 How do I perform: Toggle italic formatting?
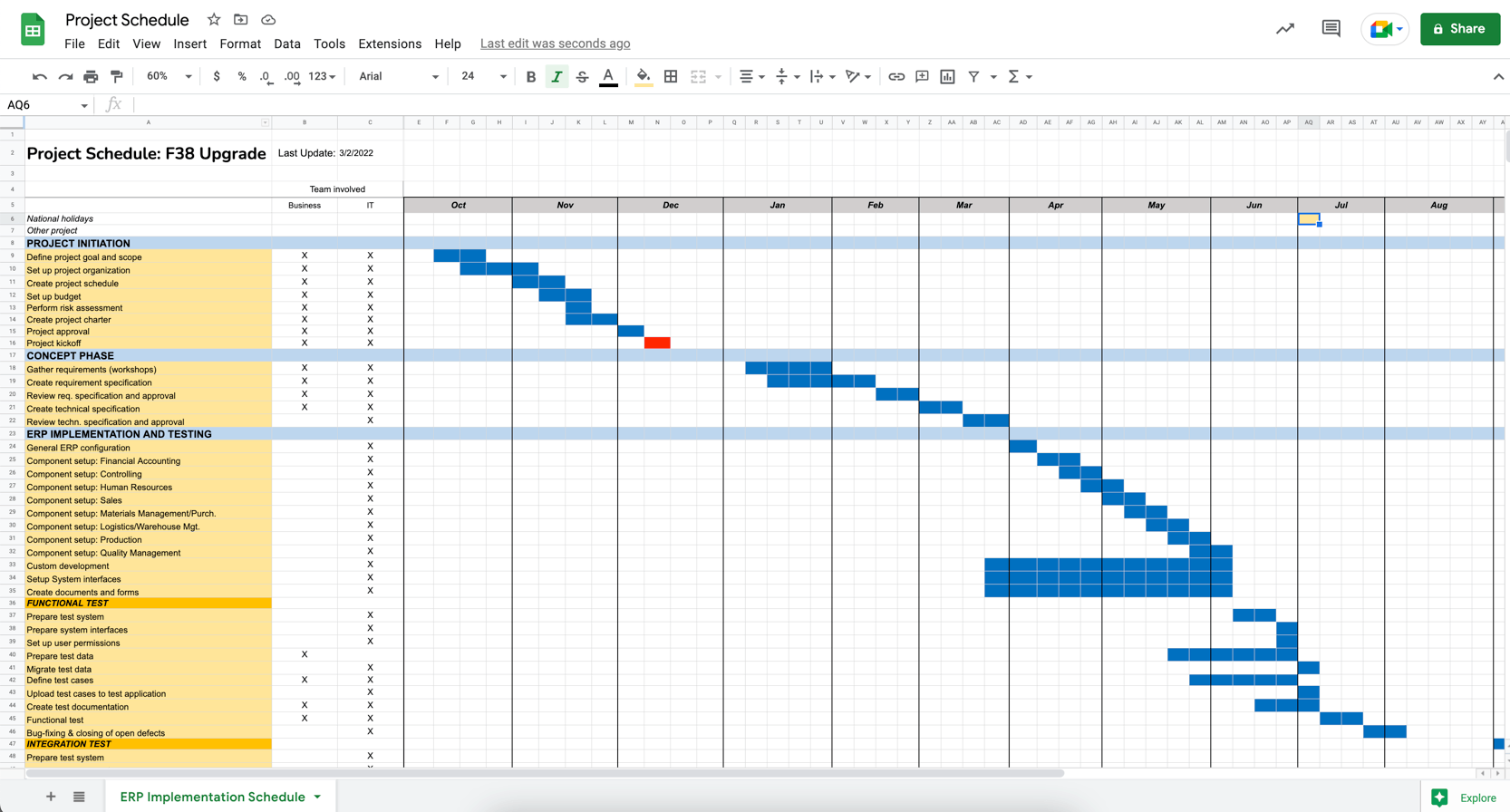(557, 77)
